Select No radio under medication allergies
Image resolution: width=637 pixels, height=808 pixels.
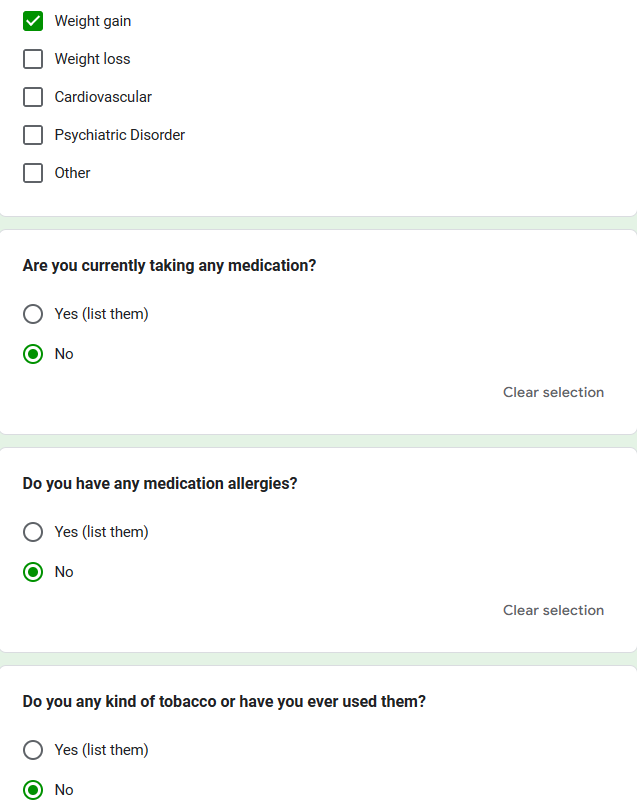tap(33, 572)
